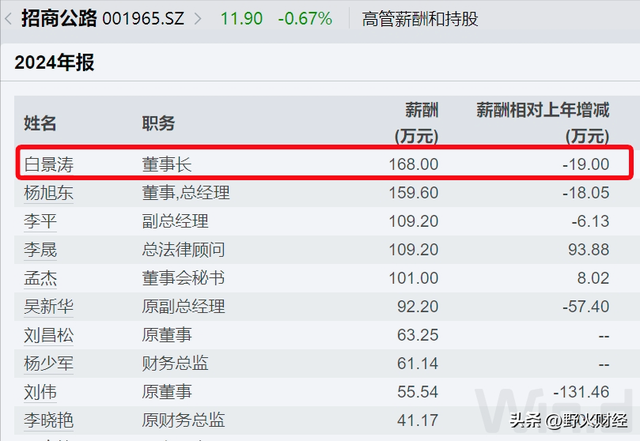The image size is (640, 441).
Task: Open executive link 杨旭东
Action: (49, 193)
